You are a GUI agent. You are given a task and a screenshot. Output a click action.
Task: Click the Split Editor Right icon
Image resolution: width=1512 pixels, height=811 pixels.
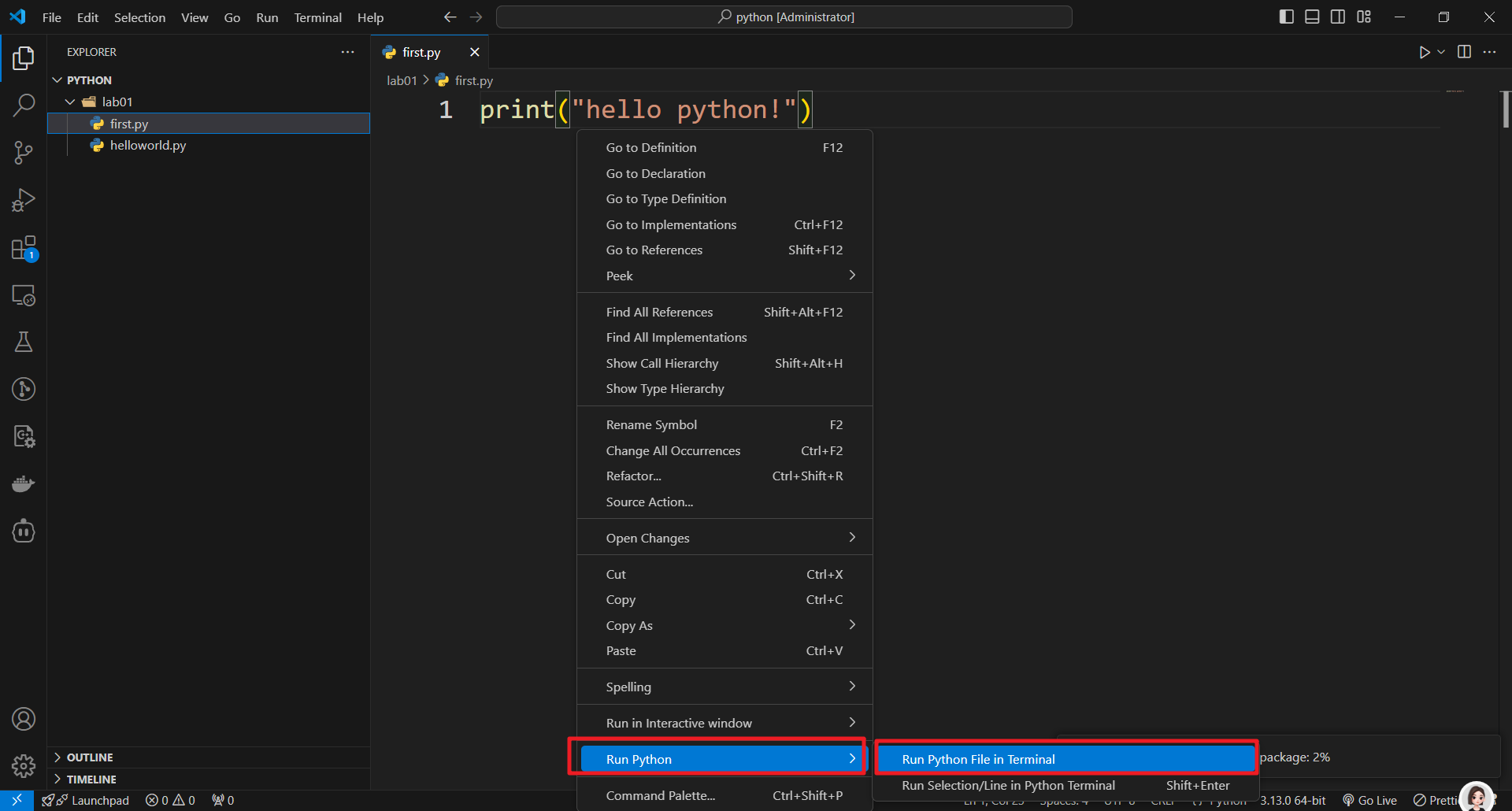(1464, 52)
